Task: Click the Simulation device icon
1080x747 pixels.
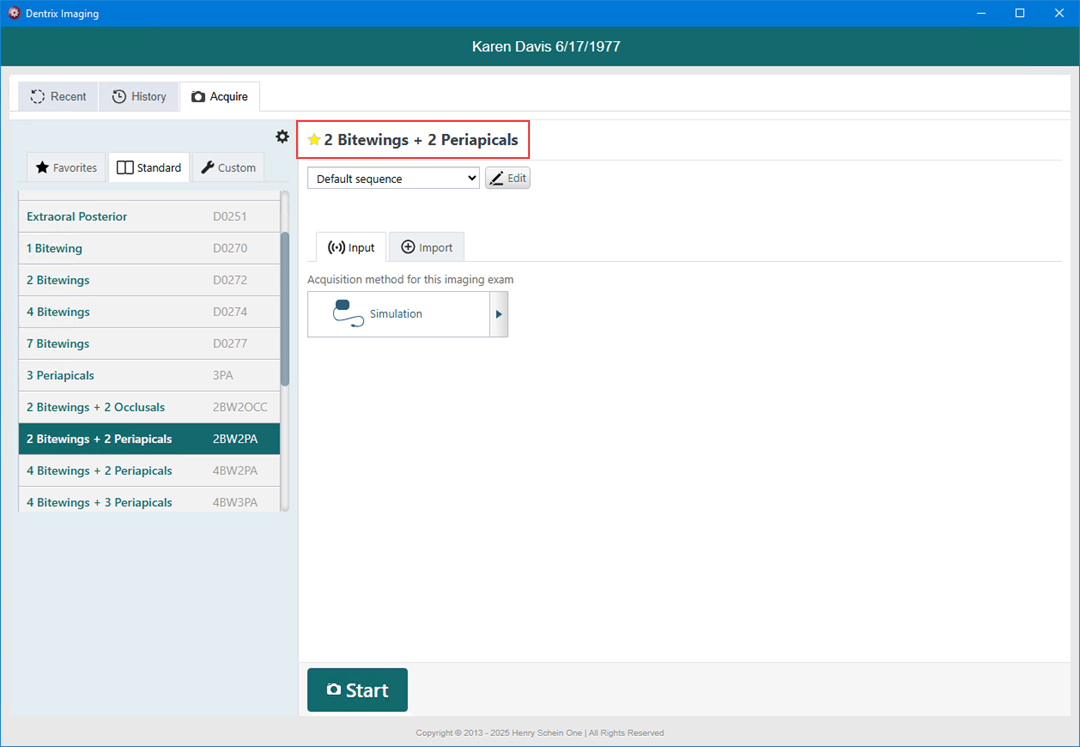Action: tap(348, 314)
